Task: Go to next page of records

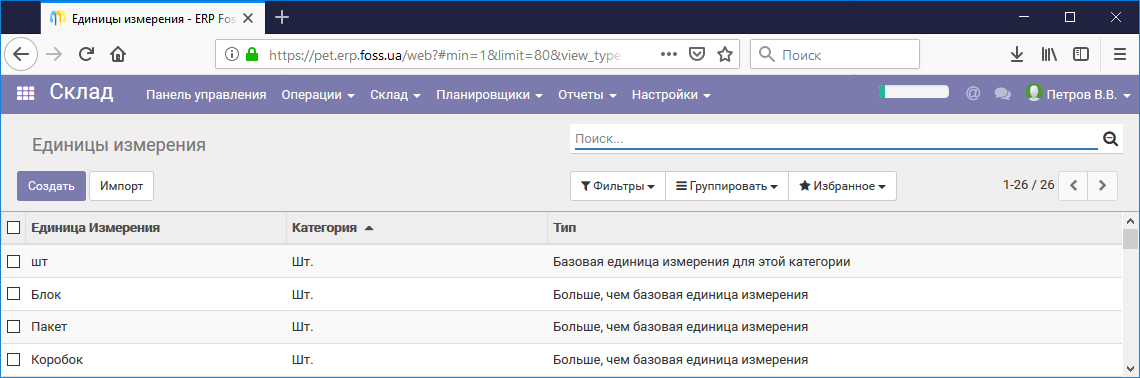Action: point(1103,185)
